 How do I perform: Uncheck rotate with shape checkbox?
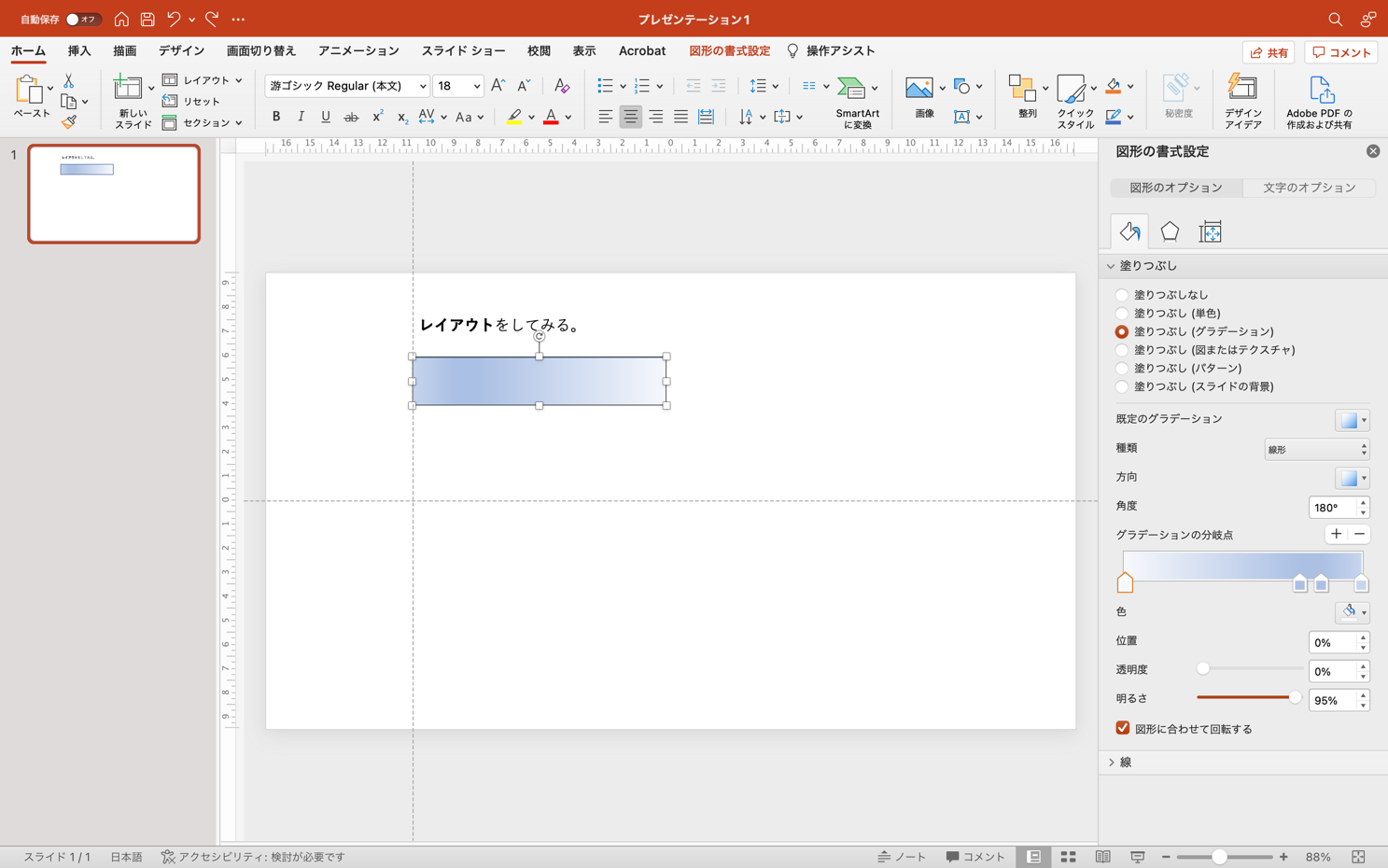[x=1123, y=728]
